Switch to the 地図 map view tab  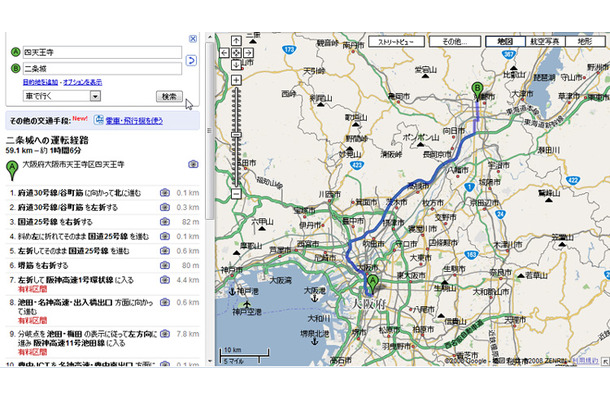click(x=505, y=41)
